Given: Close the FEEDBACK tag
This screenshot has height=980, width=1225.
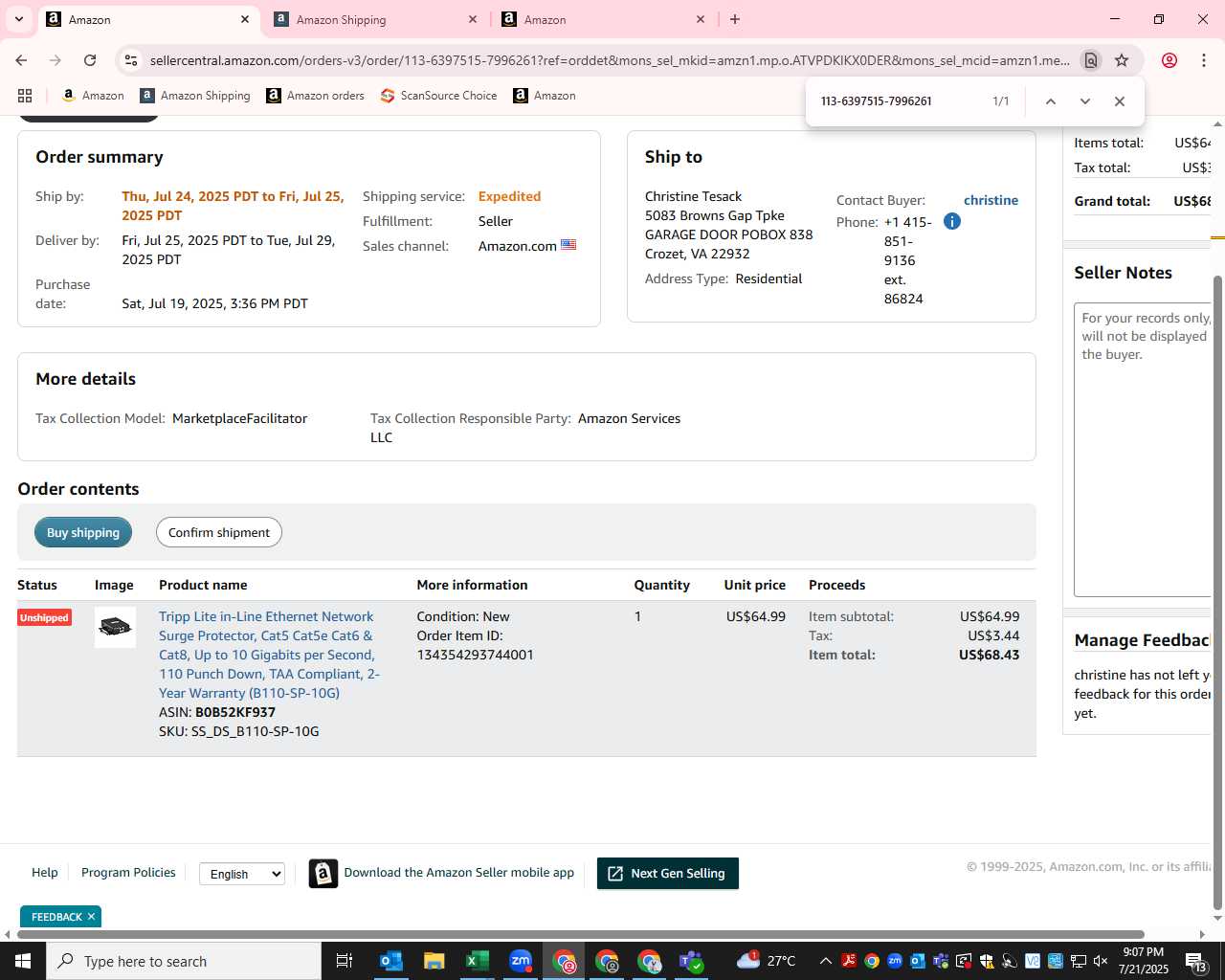Looking at the screenshot, I should click(91, 917).
